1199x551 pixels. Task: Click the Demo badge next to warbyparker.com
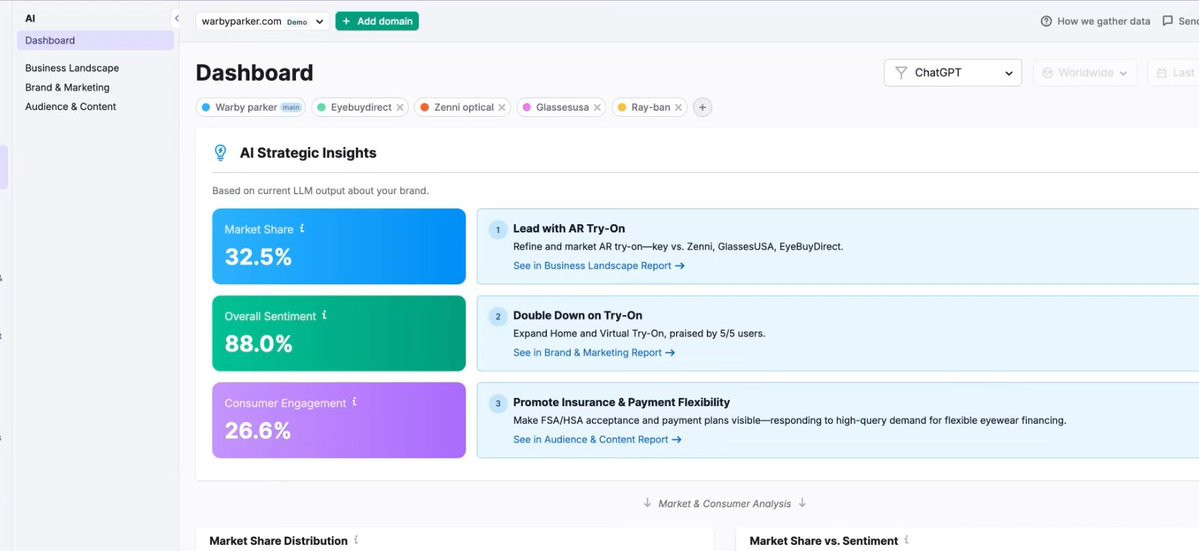[297, 22]
